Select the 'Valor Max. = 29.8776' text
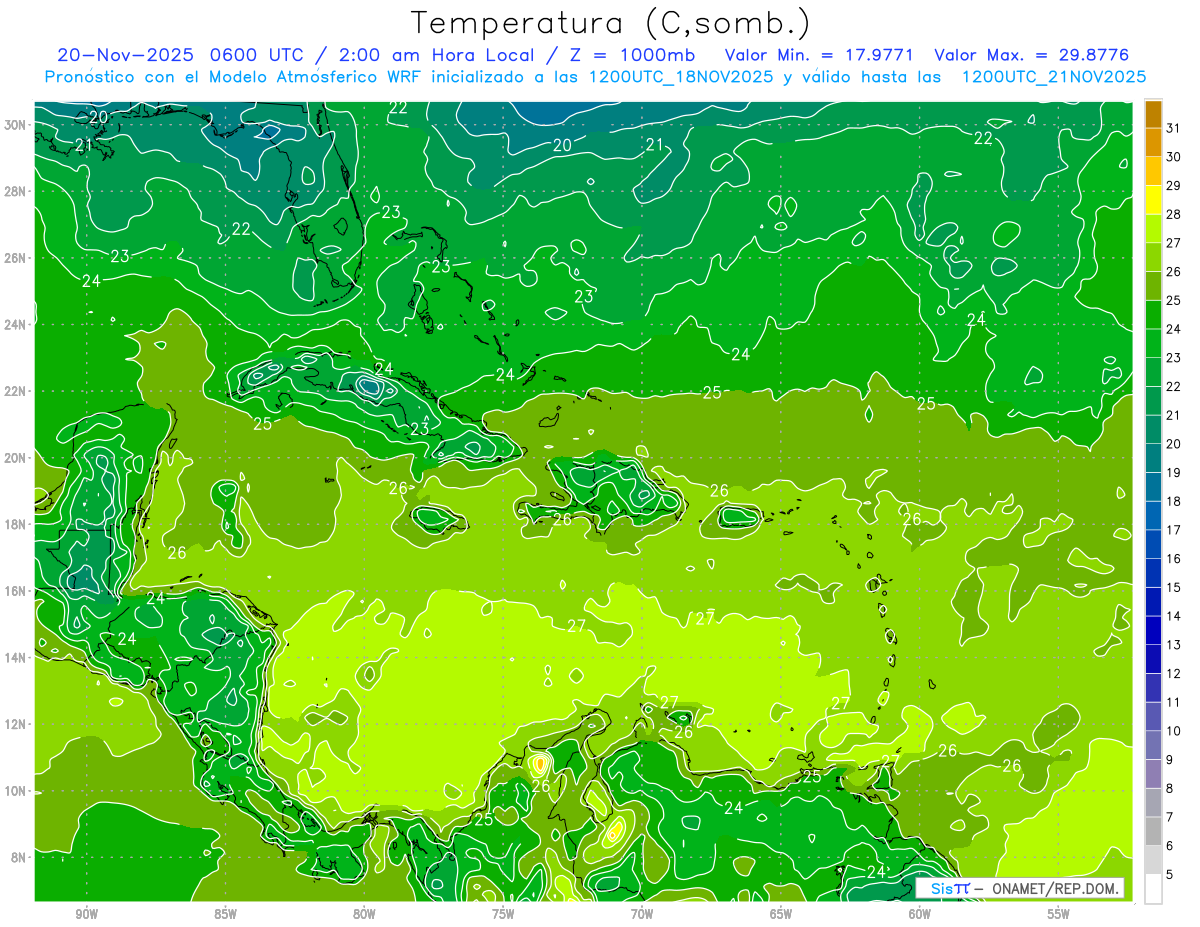 [x=1032, y=55]
